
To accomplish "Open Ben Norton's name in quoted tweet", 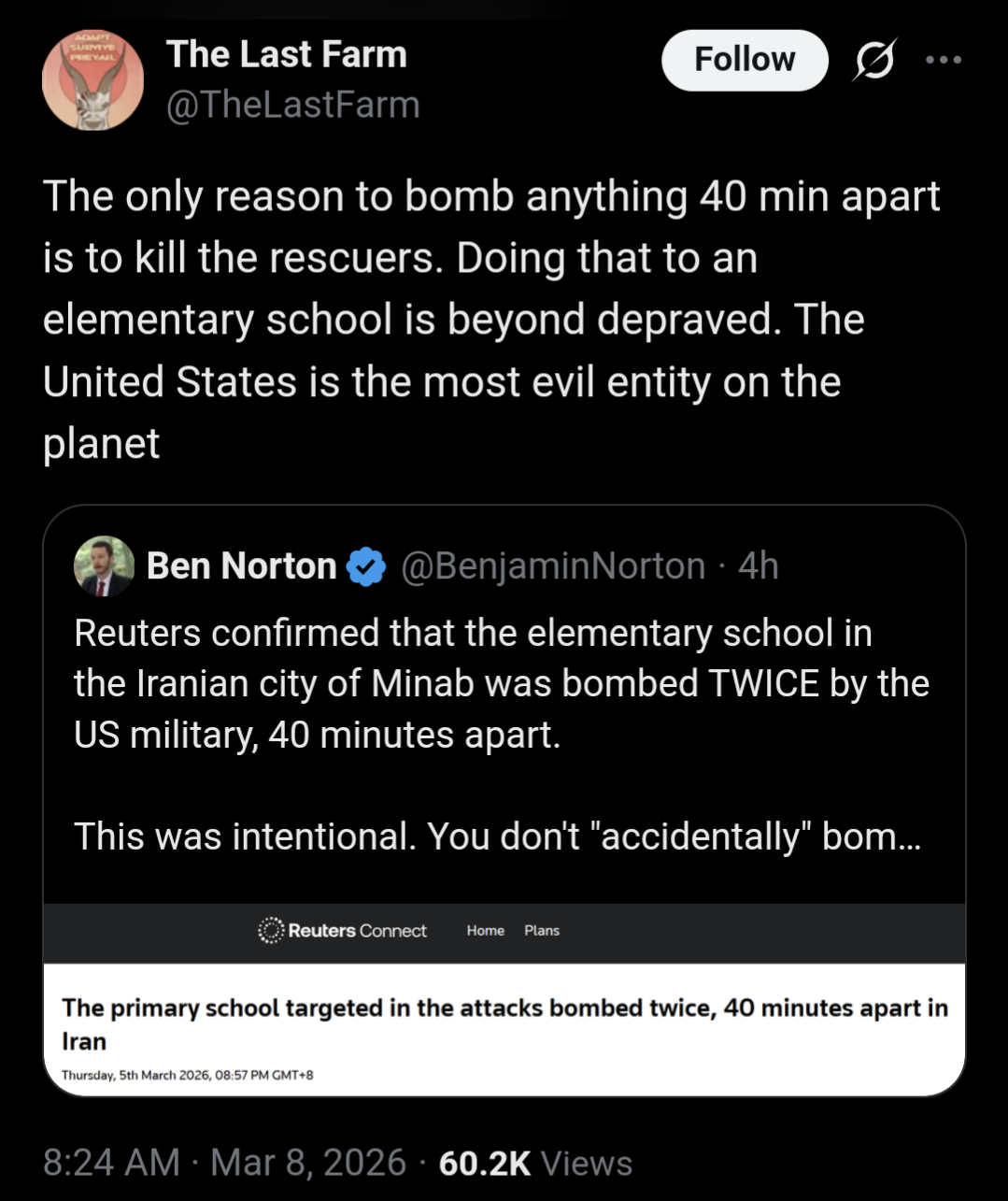I will coord(241,566).
